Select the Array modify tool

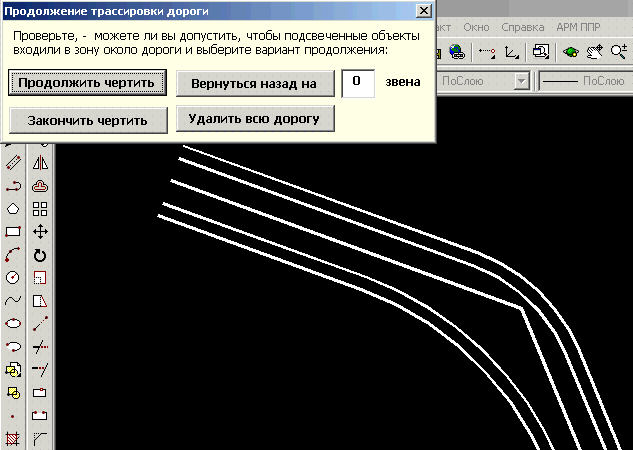pos(40,209)
